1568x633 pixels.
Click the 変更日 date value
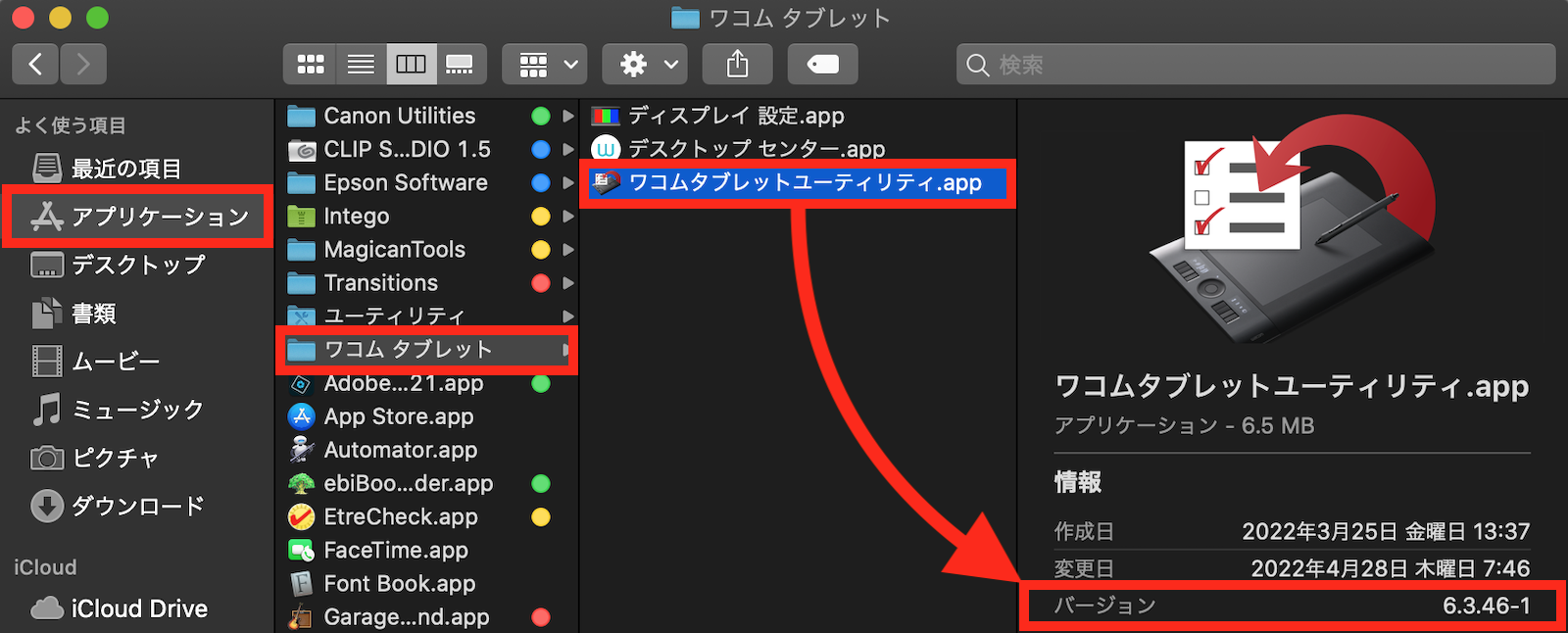click(1390, 568)
